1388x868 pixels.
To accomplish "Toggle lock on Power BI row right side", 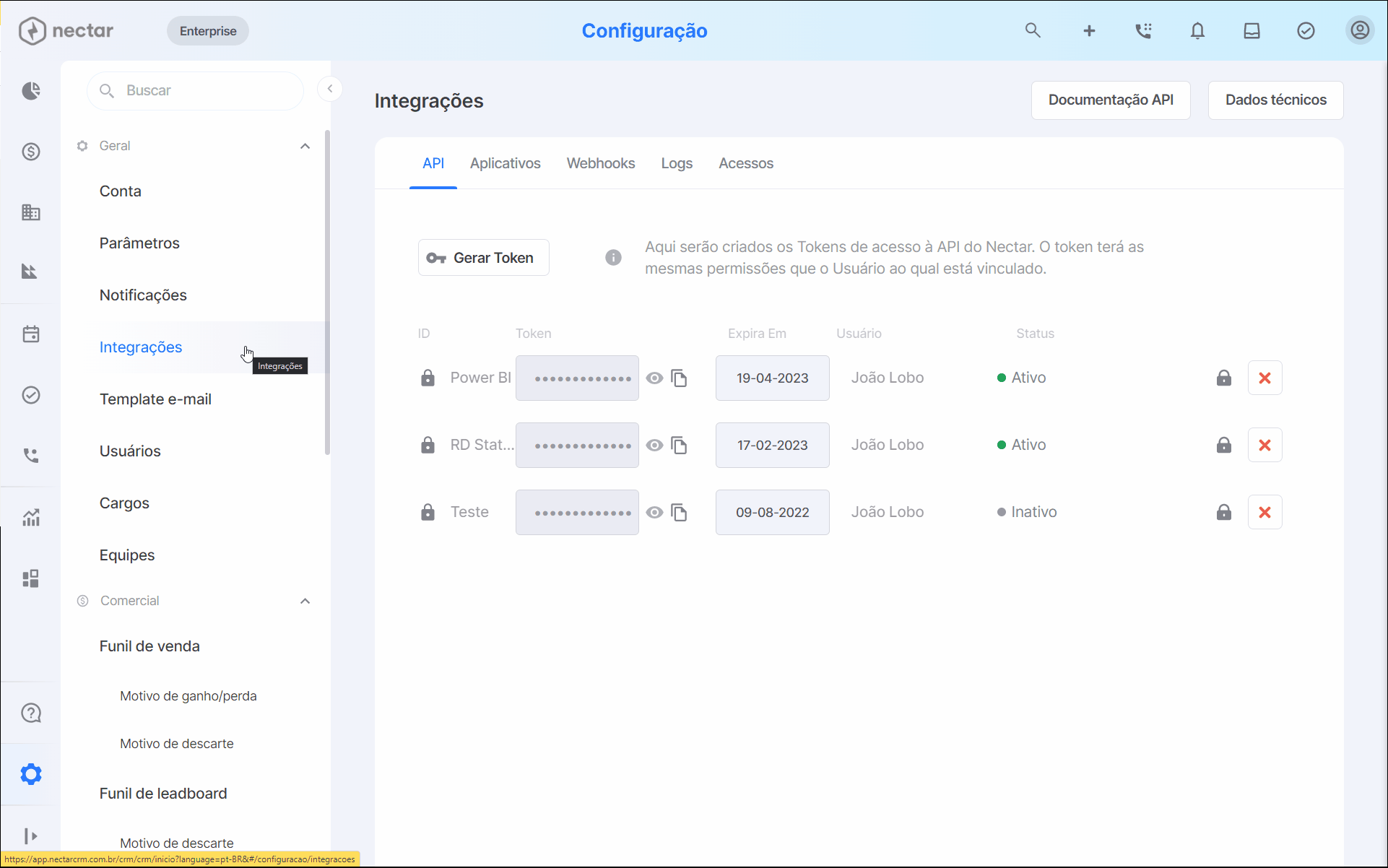I will point(1224,378).
